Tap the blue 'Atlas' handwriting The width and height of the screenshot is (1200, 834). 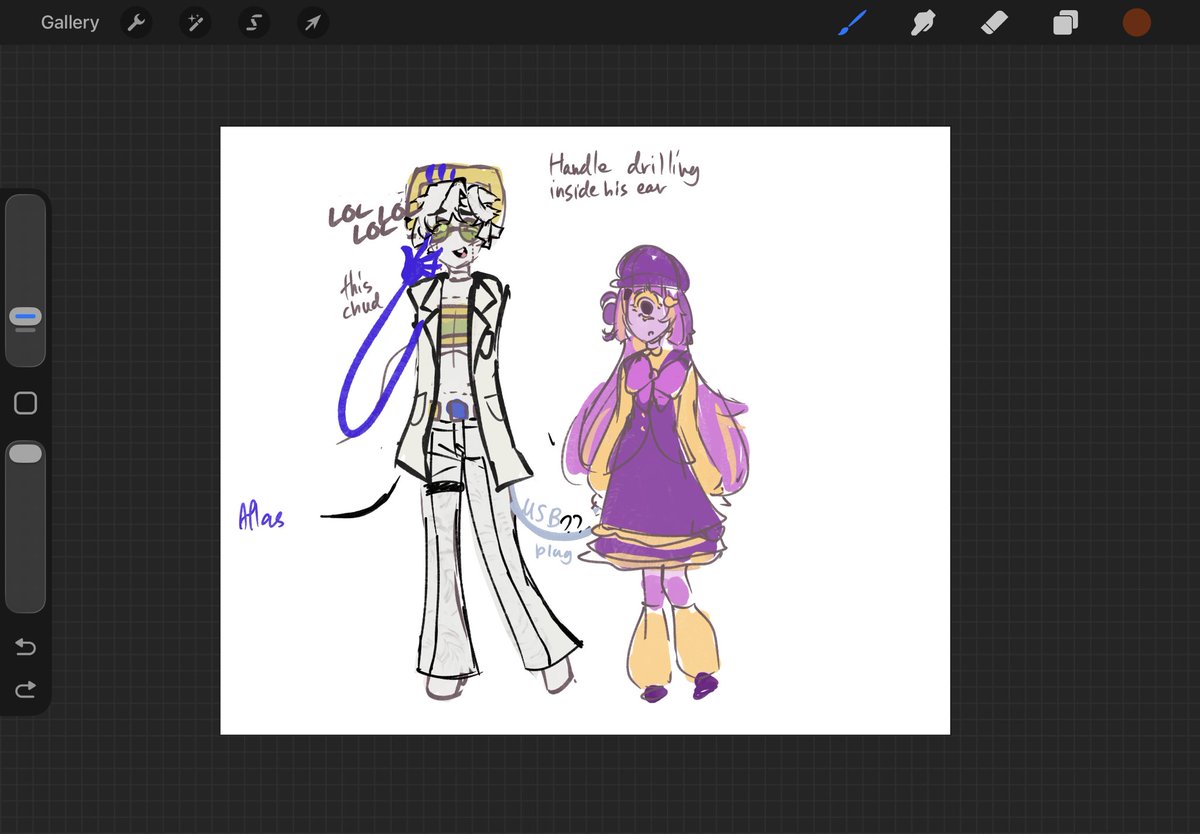click(x=261, y=514)
